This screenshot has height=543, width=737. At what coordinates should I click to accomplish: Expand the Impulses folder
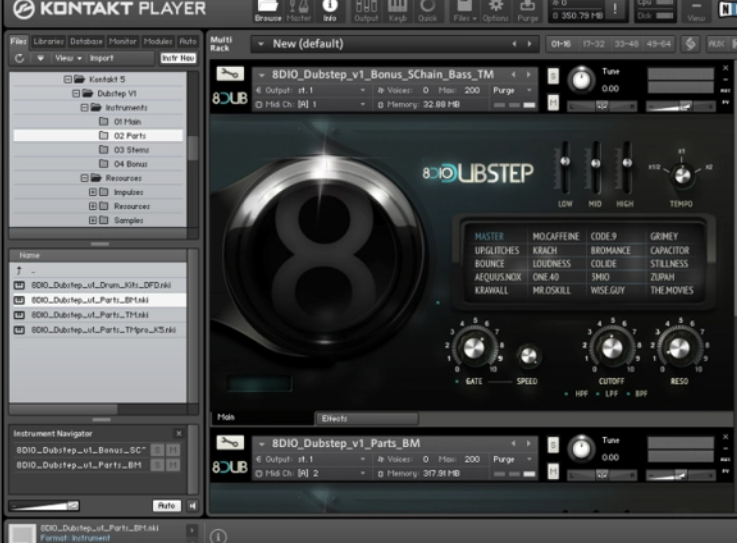pyautogui.click(x=93, y=192)
